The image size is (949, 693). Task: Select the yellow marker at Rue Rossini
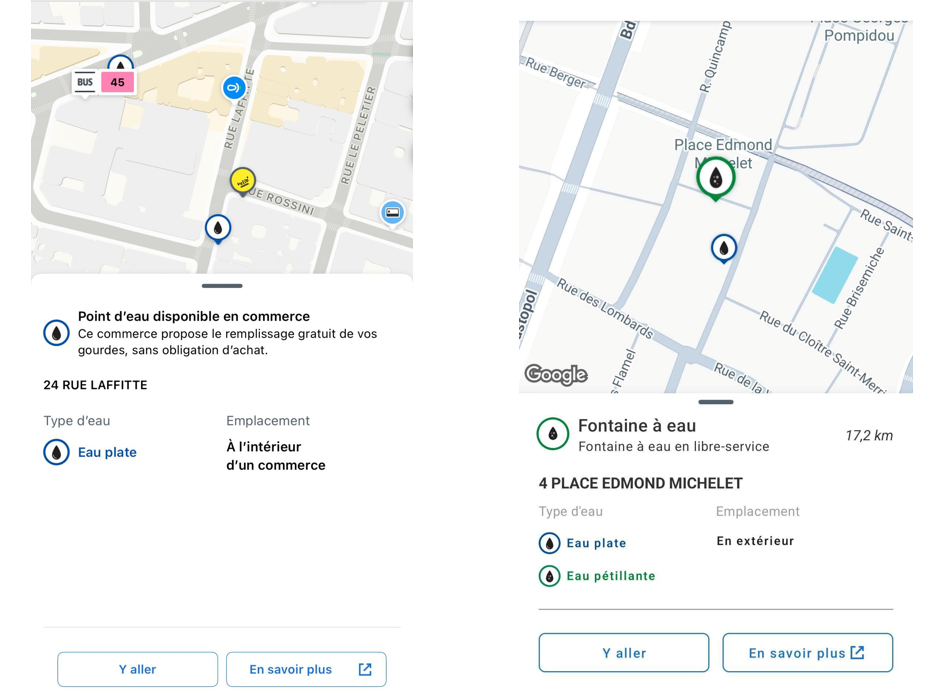(x=243, y=181)
